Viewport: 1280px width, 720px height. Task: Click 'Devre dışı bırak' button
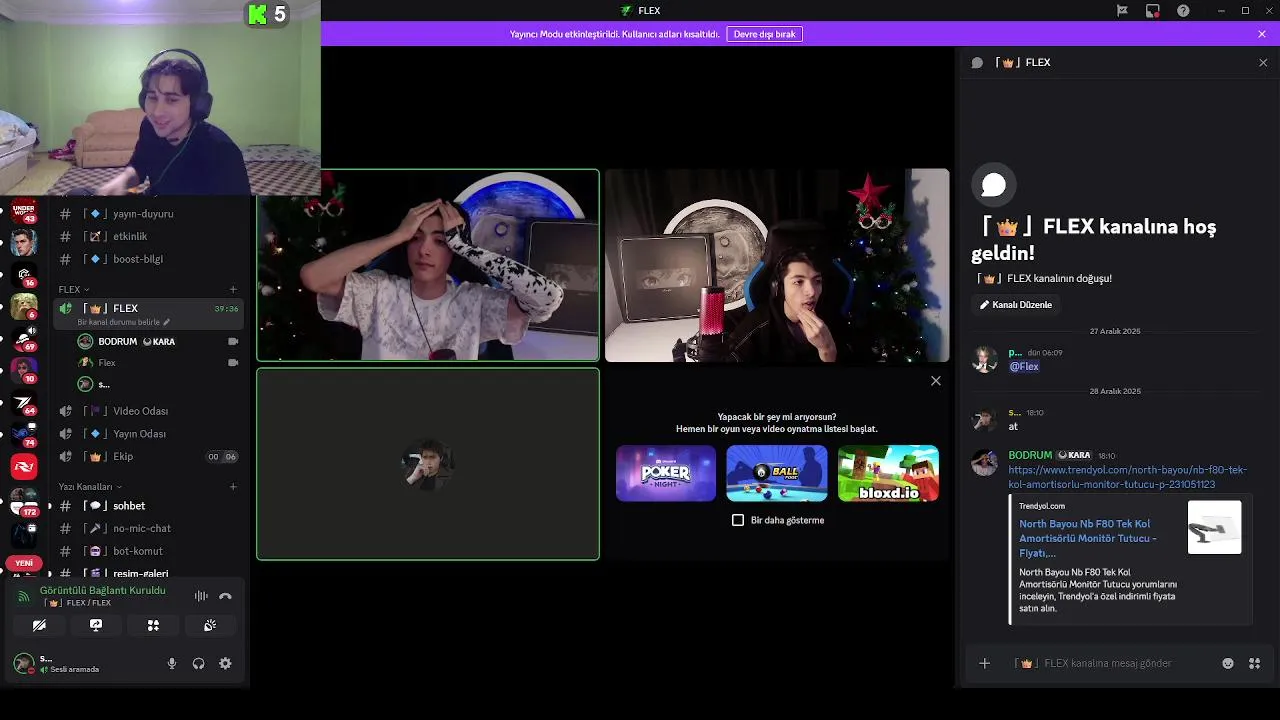point(764,34)
